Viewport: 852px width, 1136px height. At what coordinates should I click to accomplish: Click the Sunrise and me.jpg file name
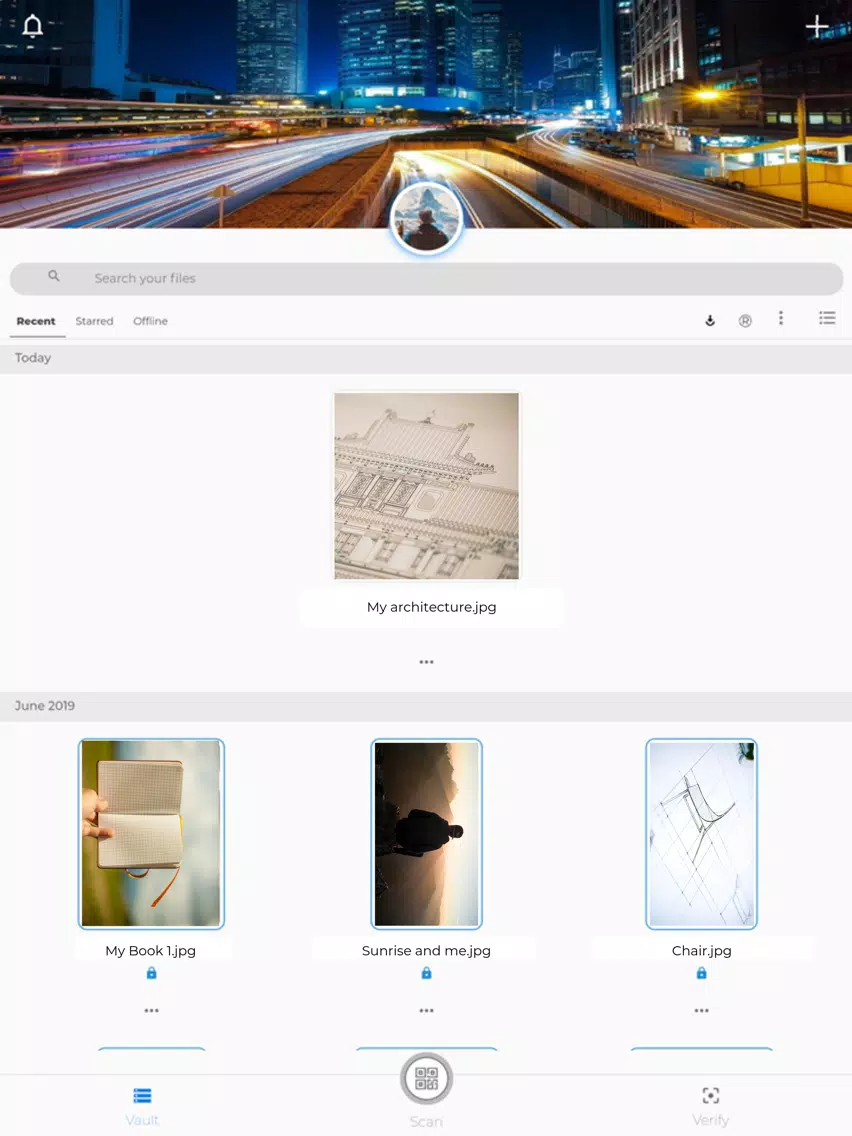pos(426,951)
